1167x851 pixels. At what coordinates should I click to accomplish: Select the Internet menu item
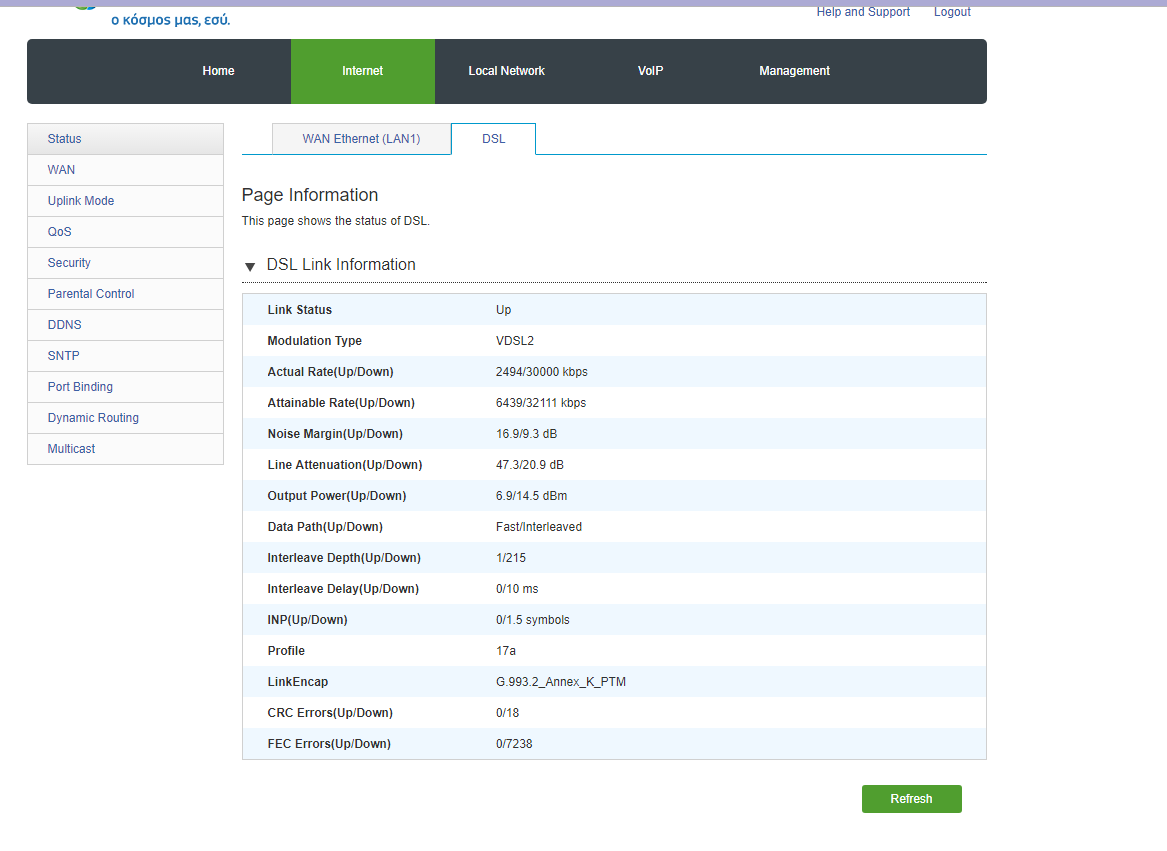362,71
